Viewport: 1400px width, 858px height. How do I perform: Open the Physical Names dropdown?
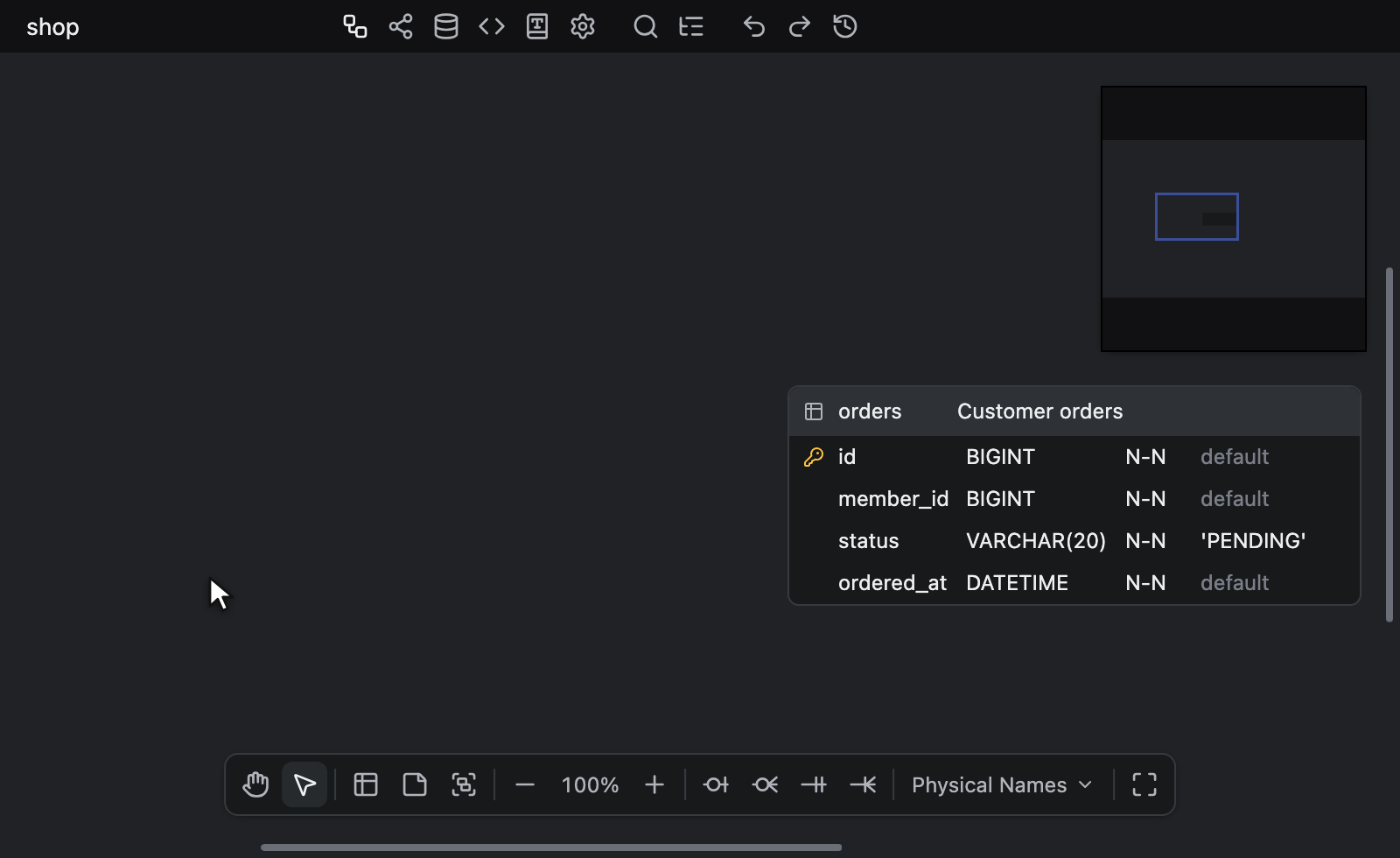[1003, 784]
